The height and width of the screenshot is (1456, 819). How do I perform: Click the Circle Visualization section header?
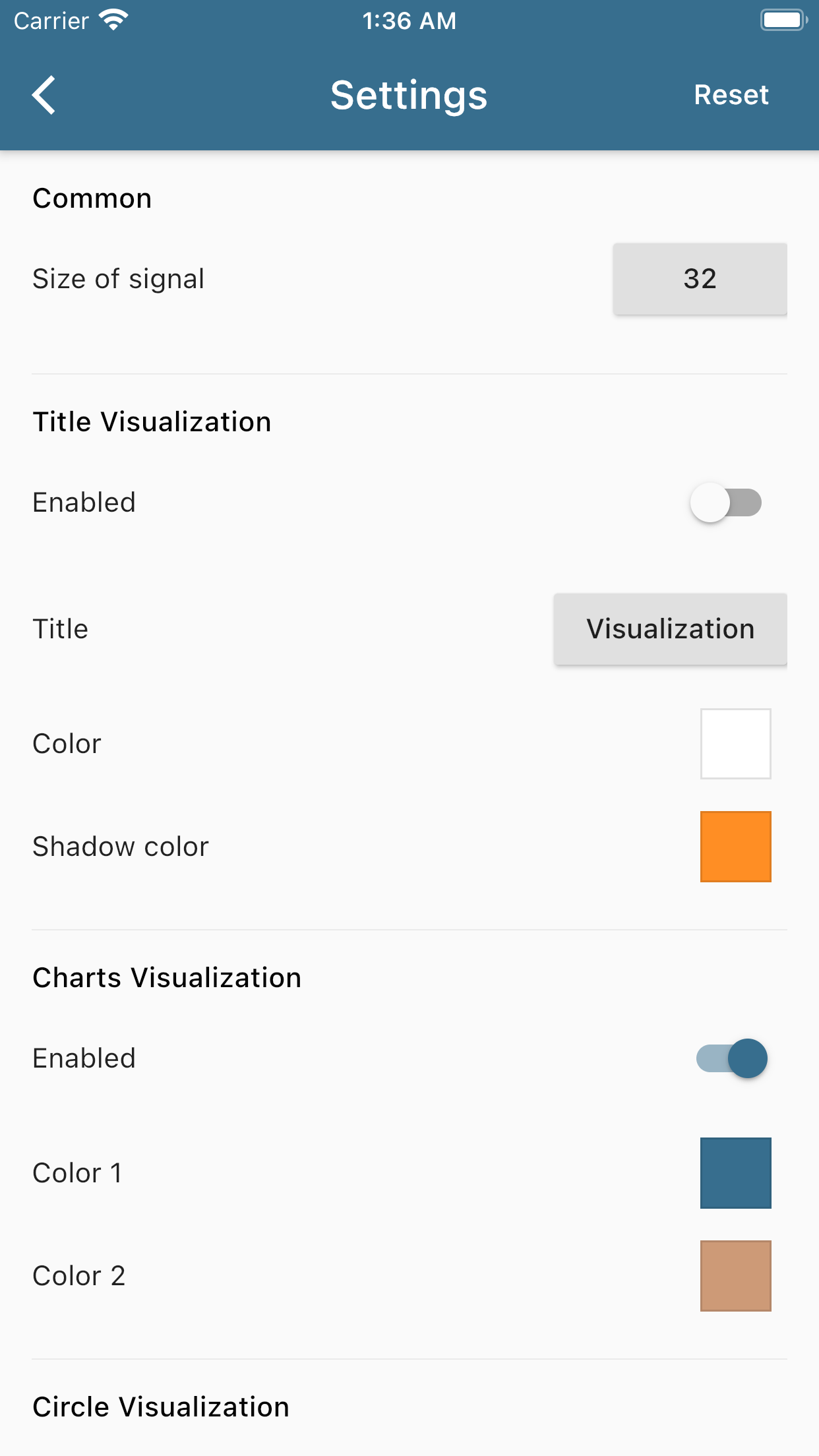point(160,1406)
